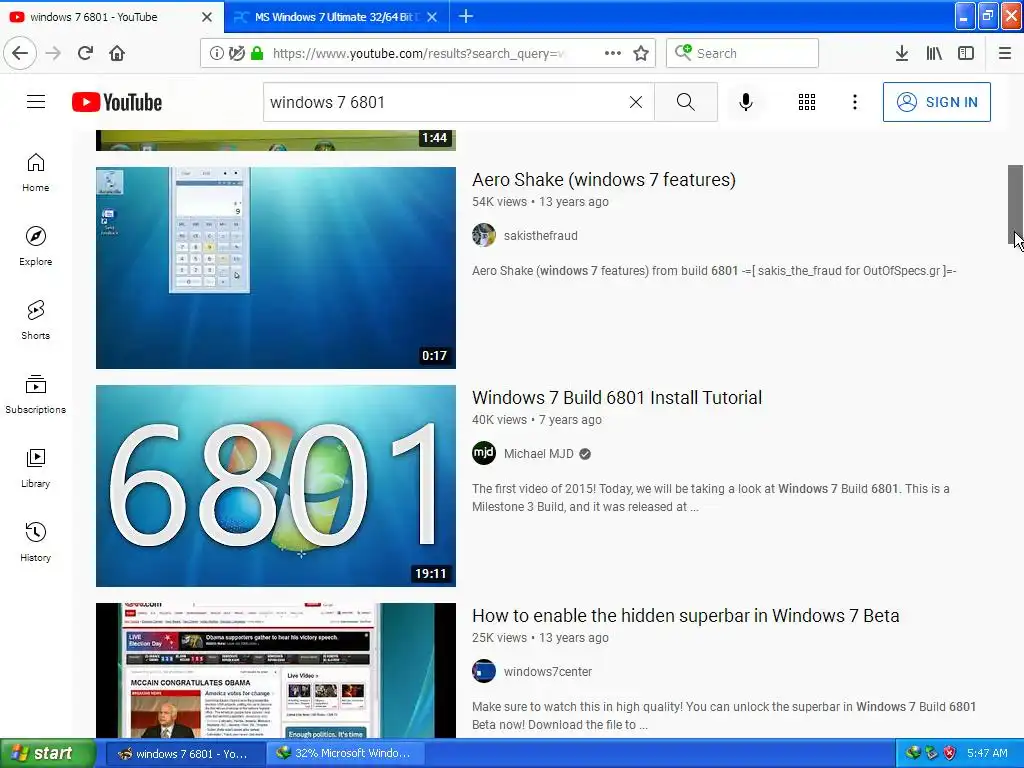The height and width of the screenshot is (768, 1024).
Task: Open the Firefox downloads panel
Action: click(x=902, y=53)
